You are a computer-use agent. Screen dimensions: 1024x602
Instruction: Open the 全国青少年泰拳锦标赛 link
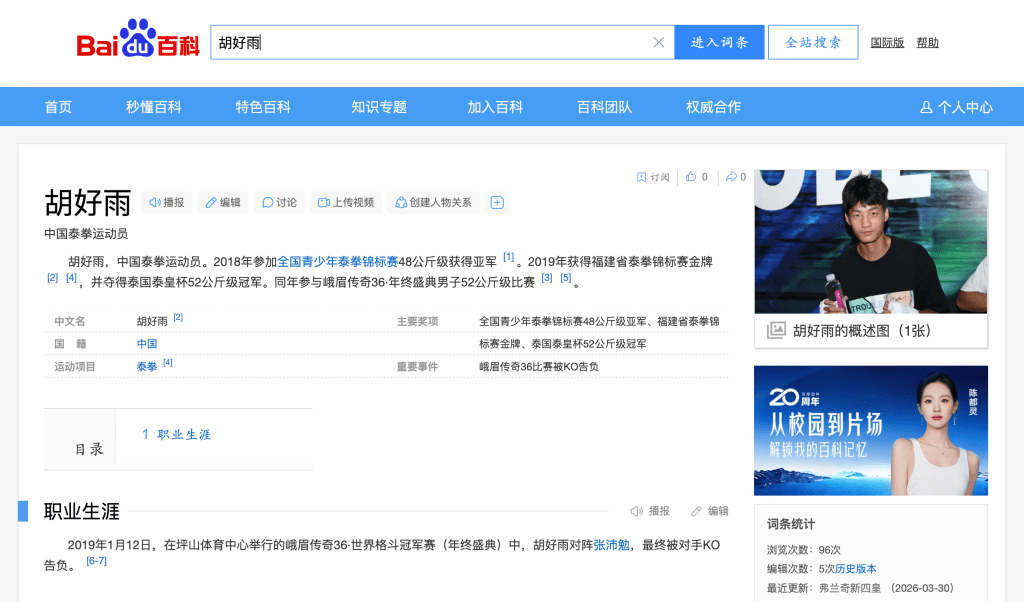click(337, 261)
